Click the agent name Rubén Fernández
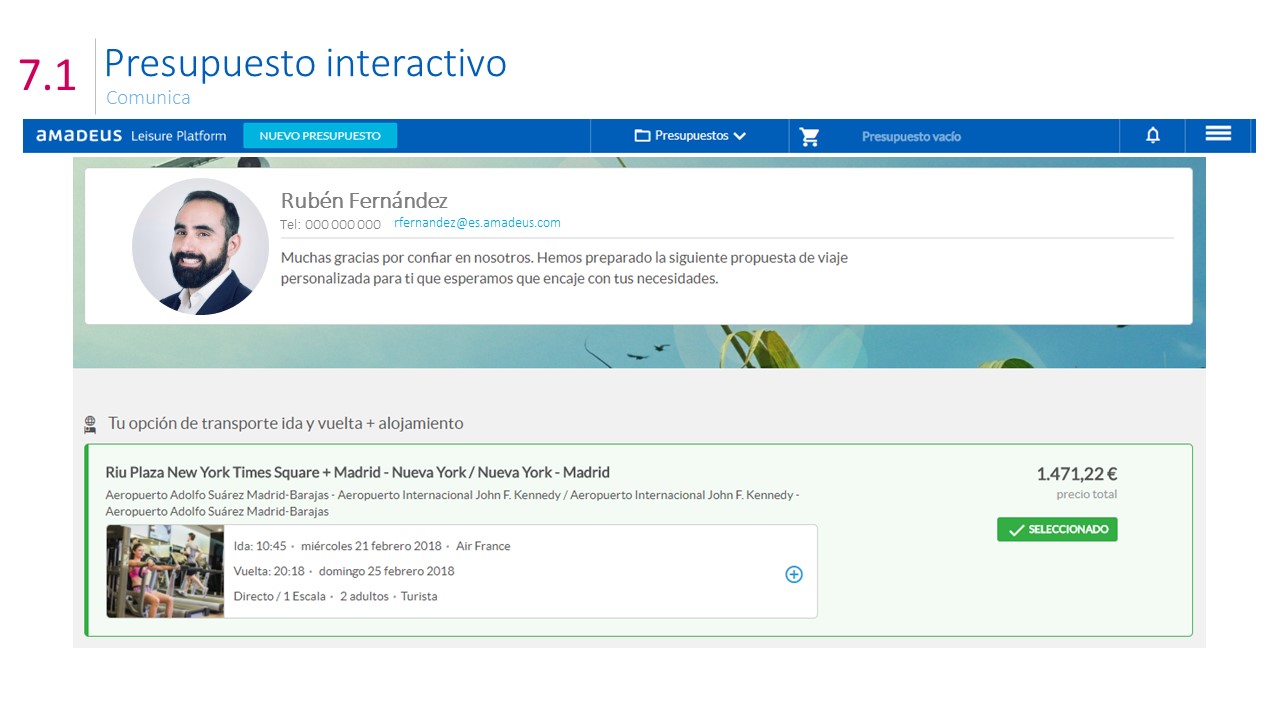Screen dimensions: 1280x720 (x=364, y=200)
